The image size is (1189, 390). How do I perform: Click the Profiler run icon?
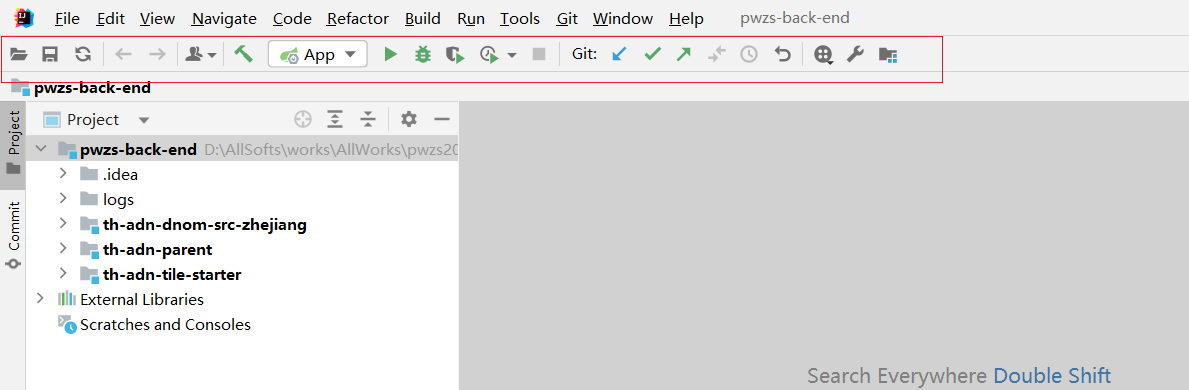click(490, 55)
